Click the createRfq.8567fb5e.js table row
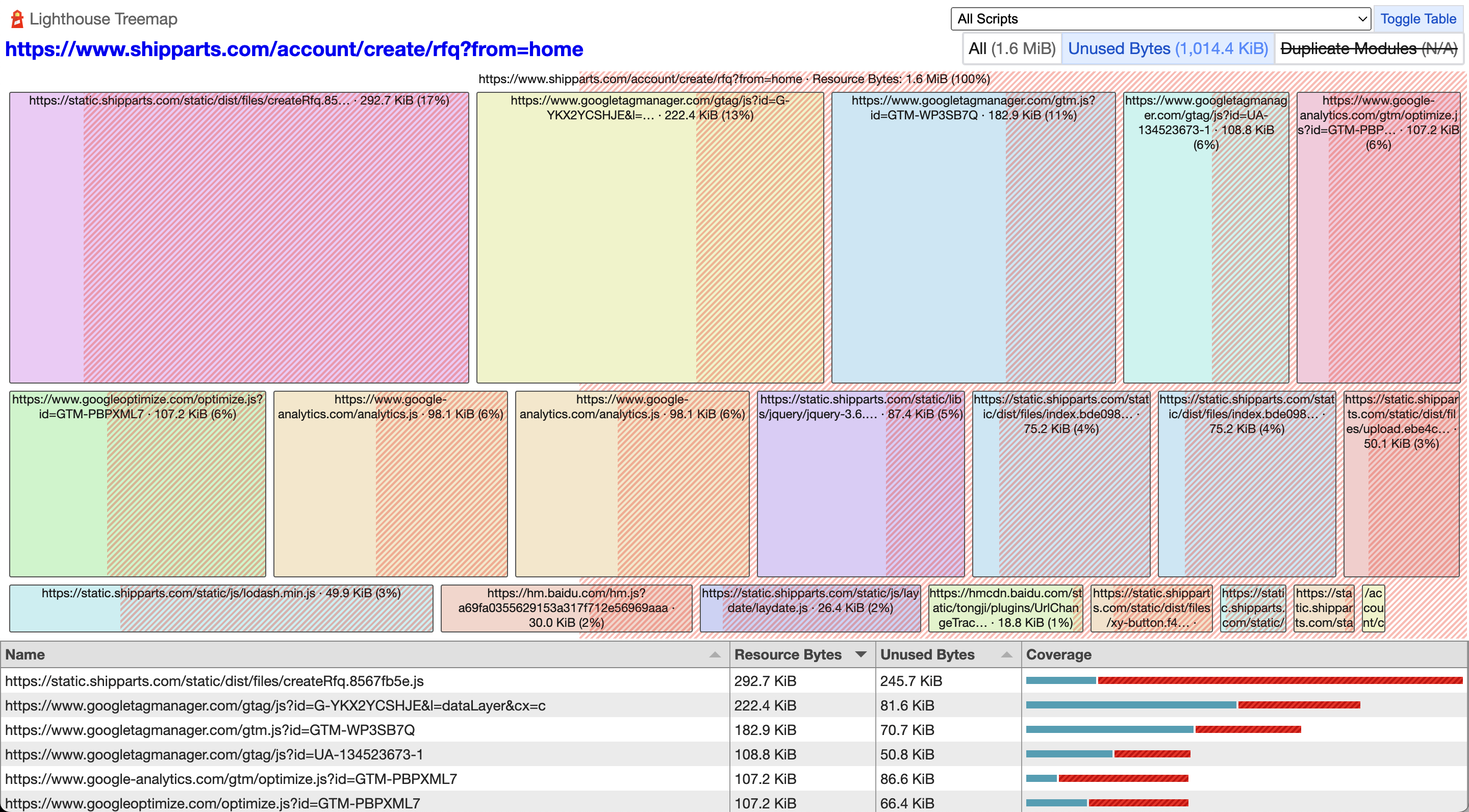This screenshot has height=812, width=1469. click(x=214, y=681)
